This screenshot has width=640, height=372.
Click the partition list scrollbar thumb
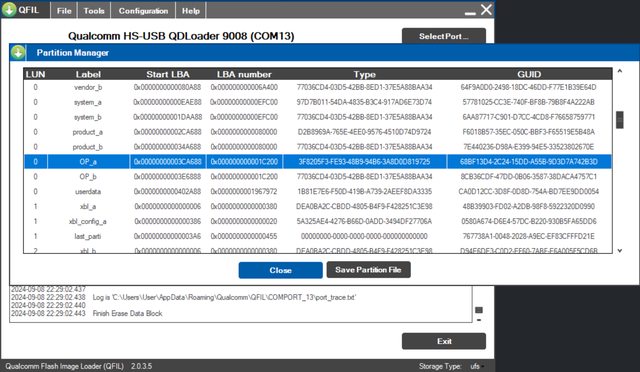click(x=620, y=120)
